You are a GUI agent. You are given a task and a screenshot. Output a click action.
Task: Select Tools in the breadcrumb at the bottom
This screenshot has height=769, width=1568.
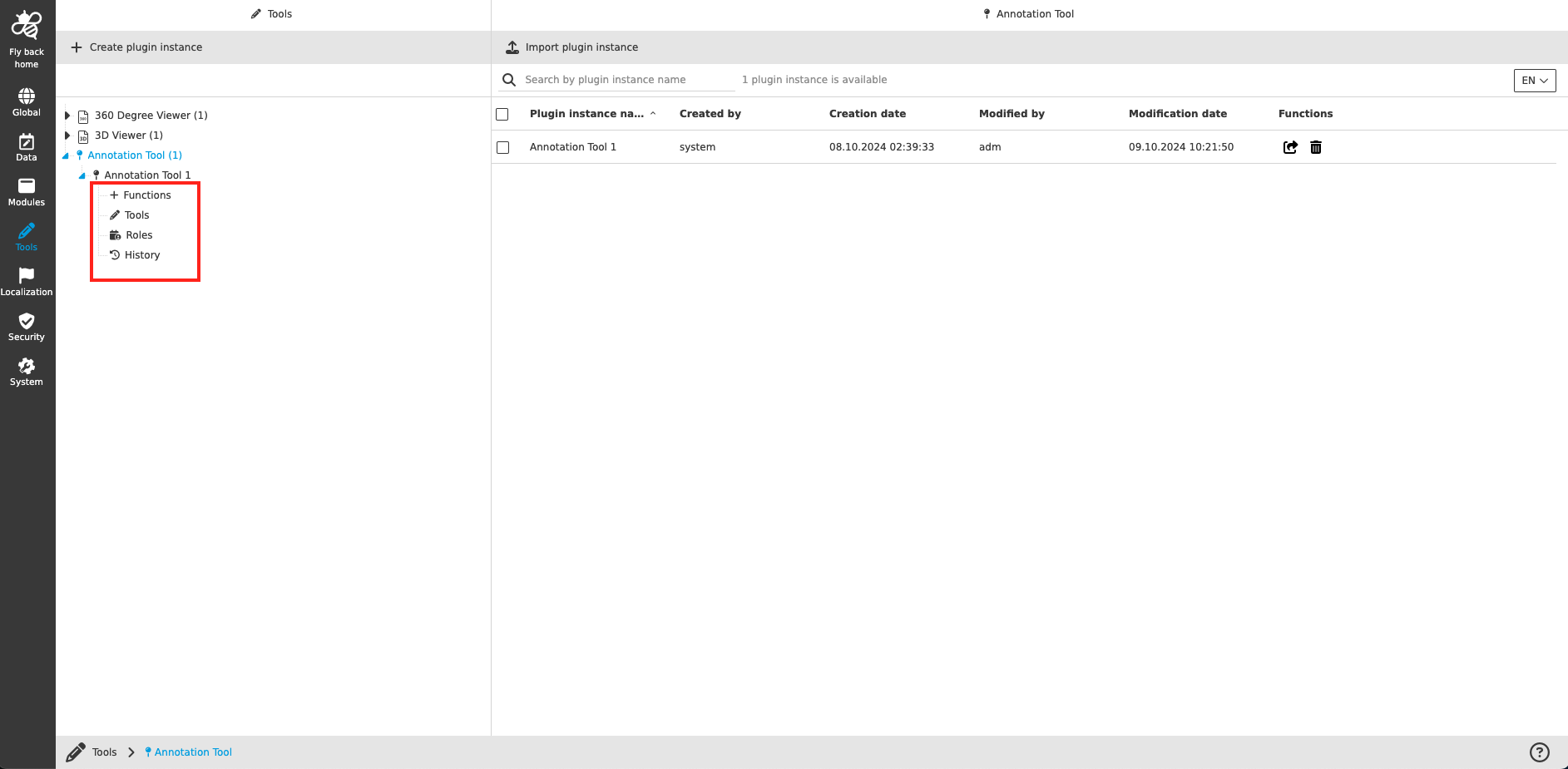point(104,752)
